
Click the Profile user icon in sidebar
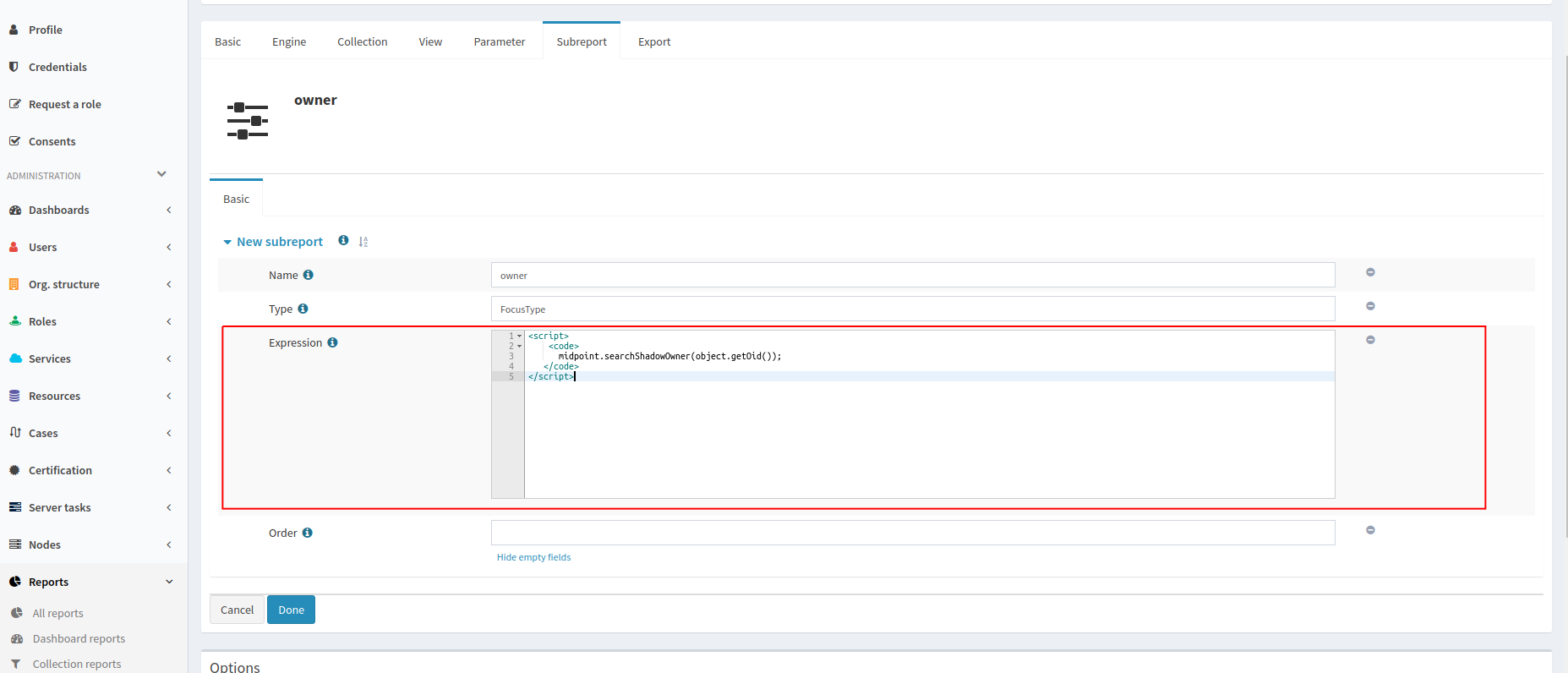tap(14, 30)
